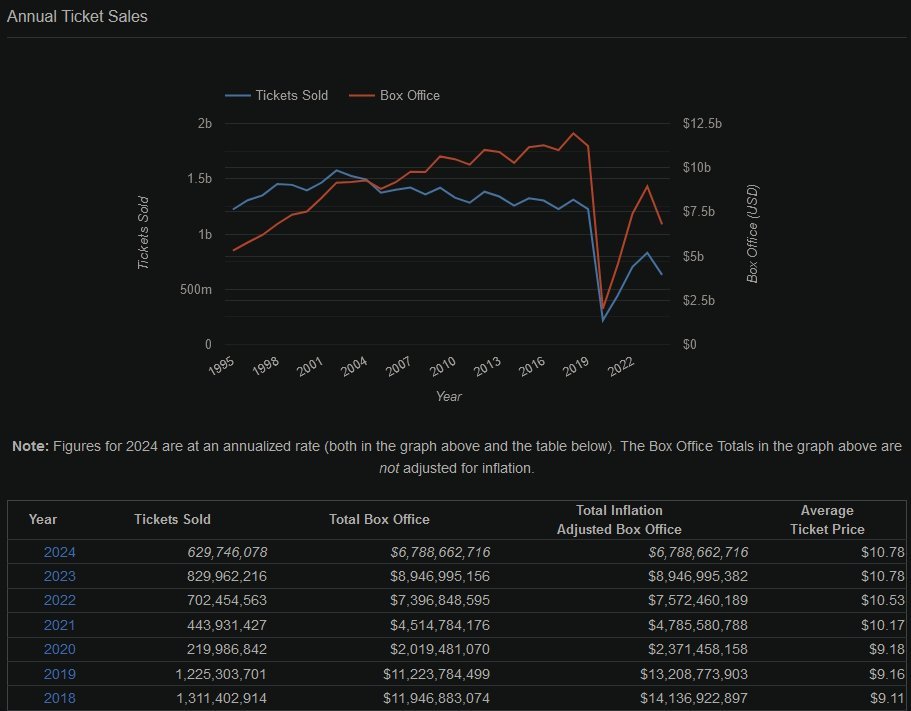This screenshot has width=911, height=711.
Task: Click the 2024 tickets sold value 629,746,078
Action: pyautogui.click(x=227, y=552)
